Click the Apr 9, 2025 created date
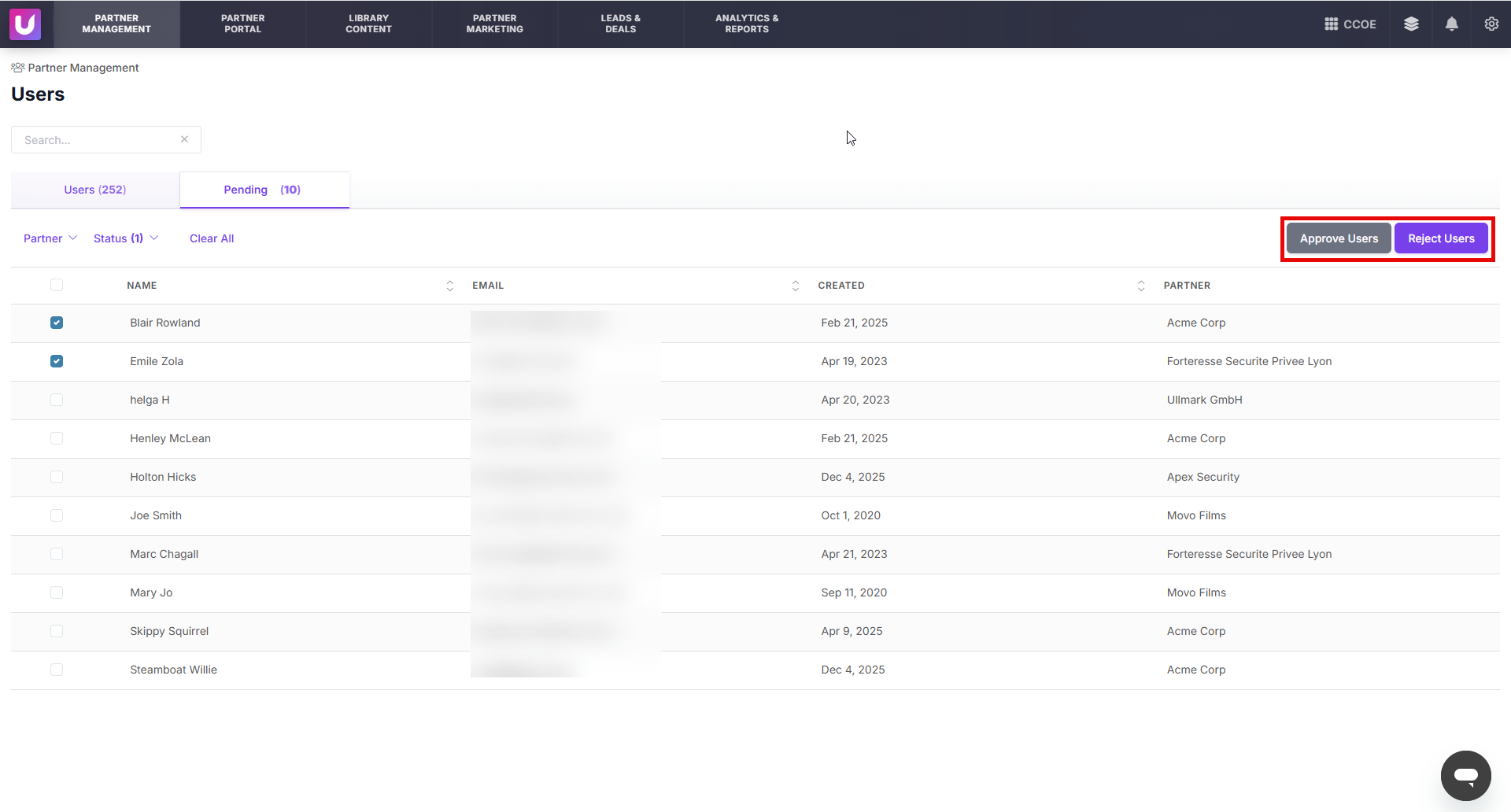This screenshot has height=812, width=1511. 852,631
